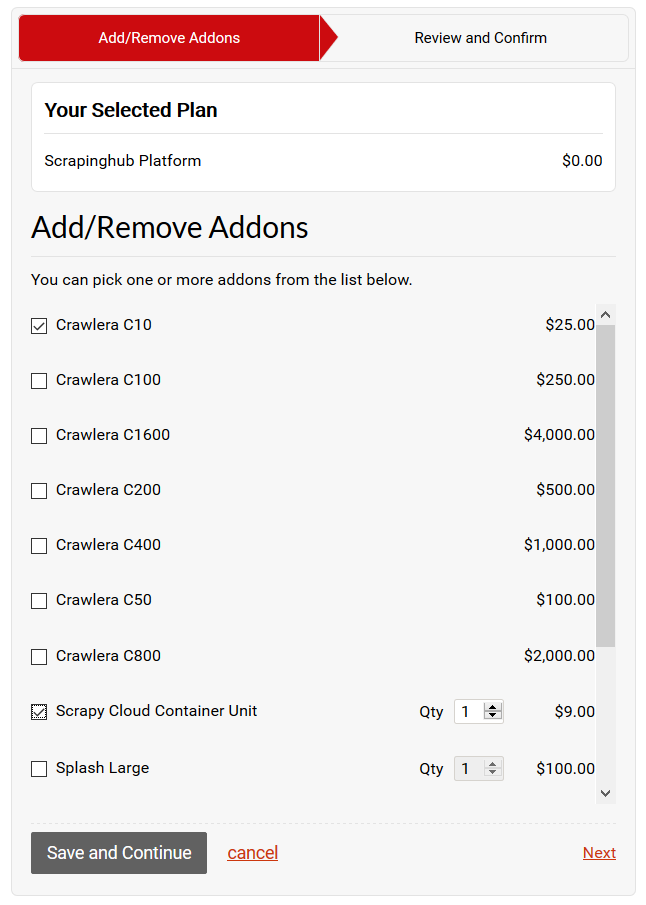Click the $500.00 price for Crawlera C200
Screen dimensions: 646x905
(x=565, y=489)
